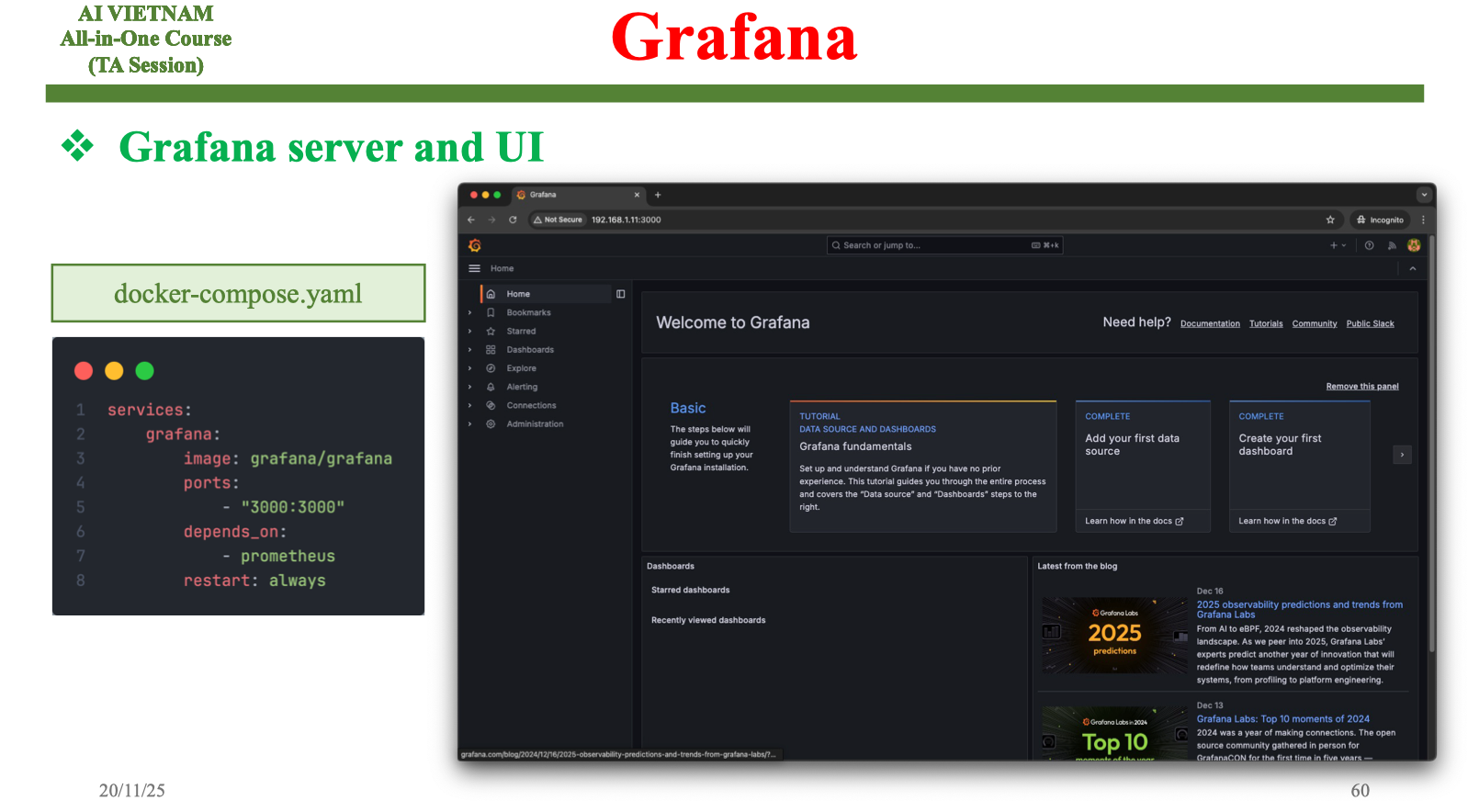Open the plus New dropdown

(x=1337, y=245)
